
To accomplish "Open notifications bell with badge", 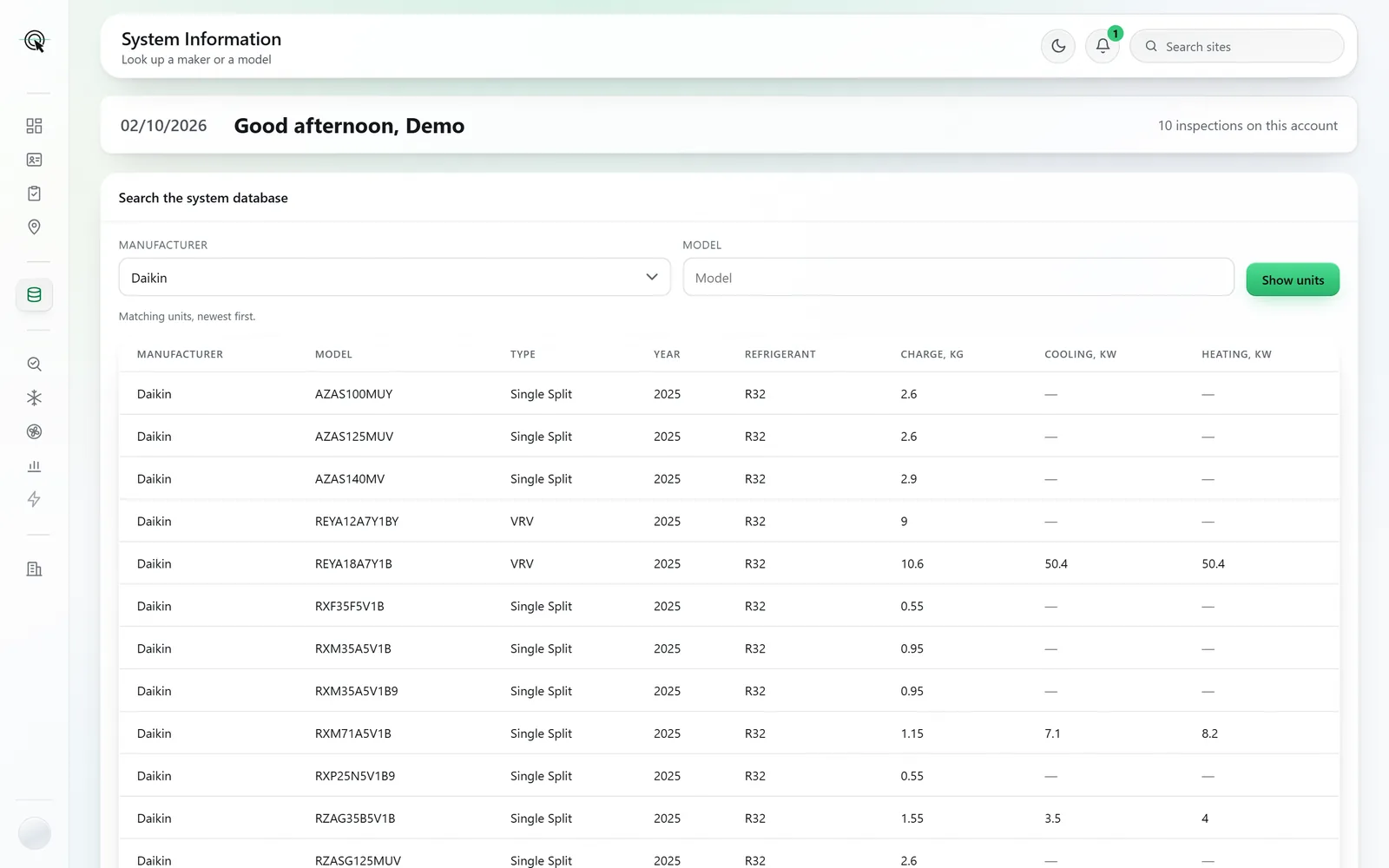I will pos(1103,46).
